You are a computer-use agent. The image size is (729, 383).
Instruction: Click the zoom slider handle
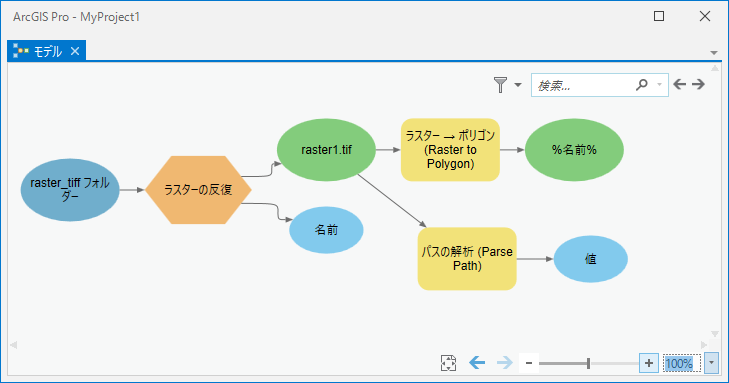(589, 363)
